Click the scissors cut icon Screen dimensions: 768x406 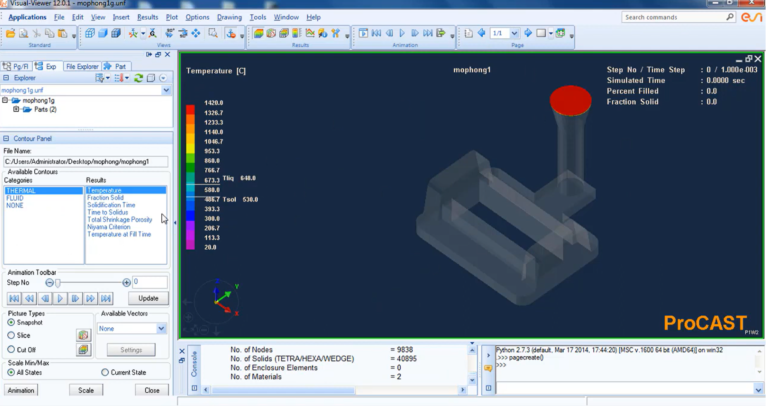(x=37, y=33)
